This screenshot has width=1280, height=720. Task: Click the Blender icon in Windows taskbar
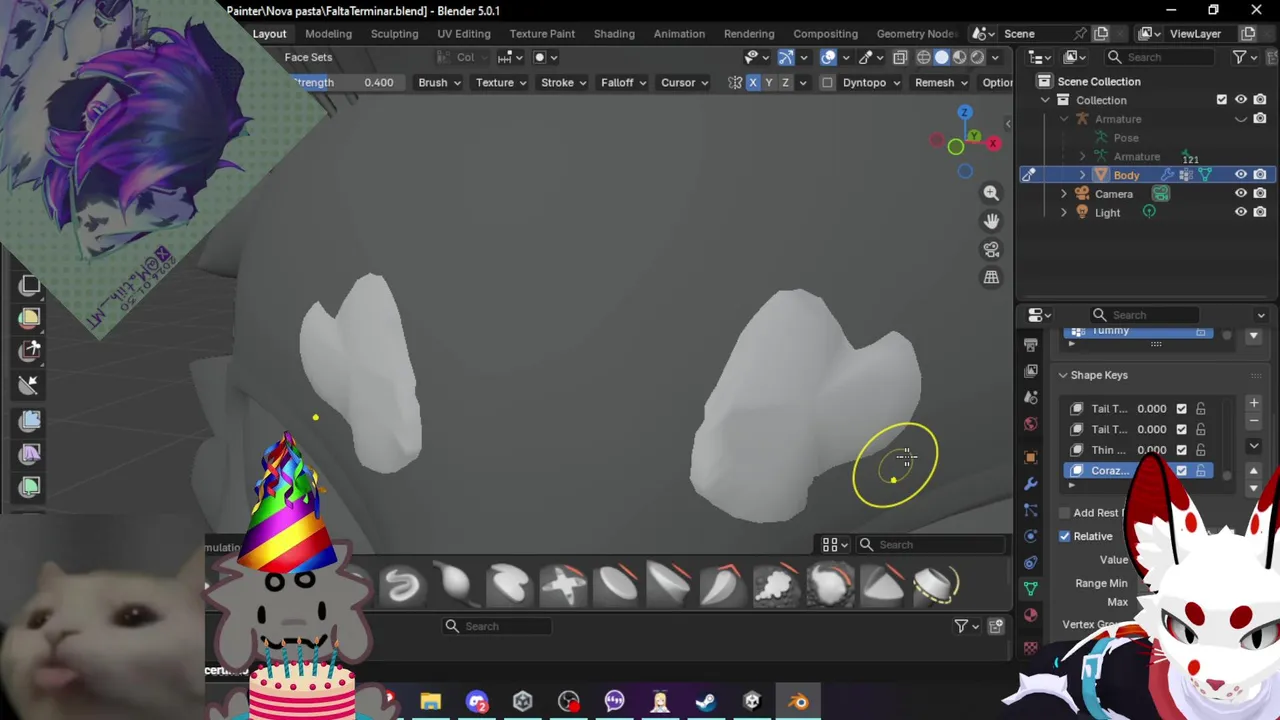point(798,702)
